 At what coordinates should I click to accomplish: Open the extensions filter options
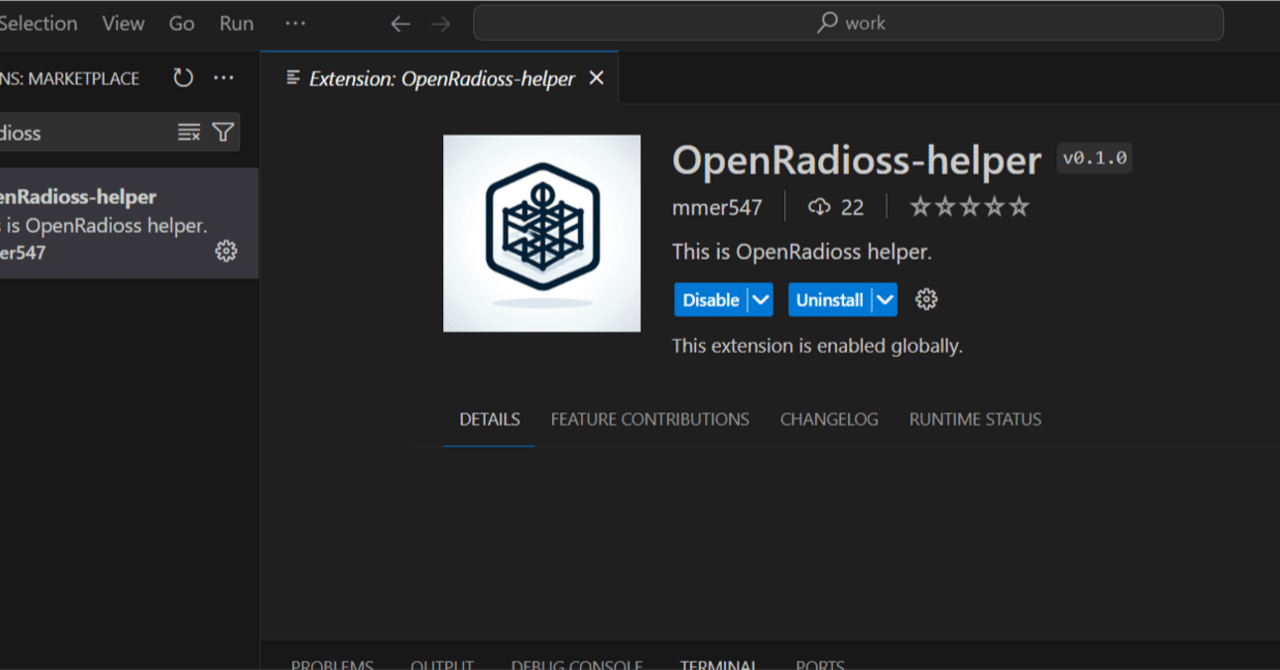coord(222,131)
